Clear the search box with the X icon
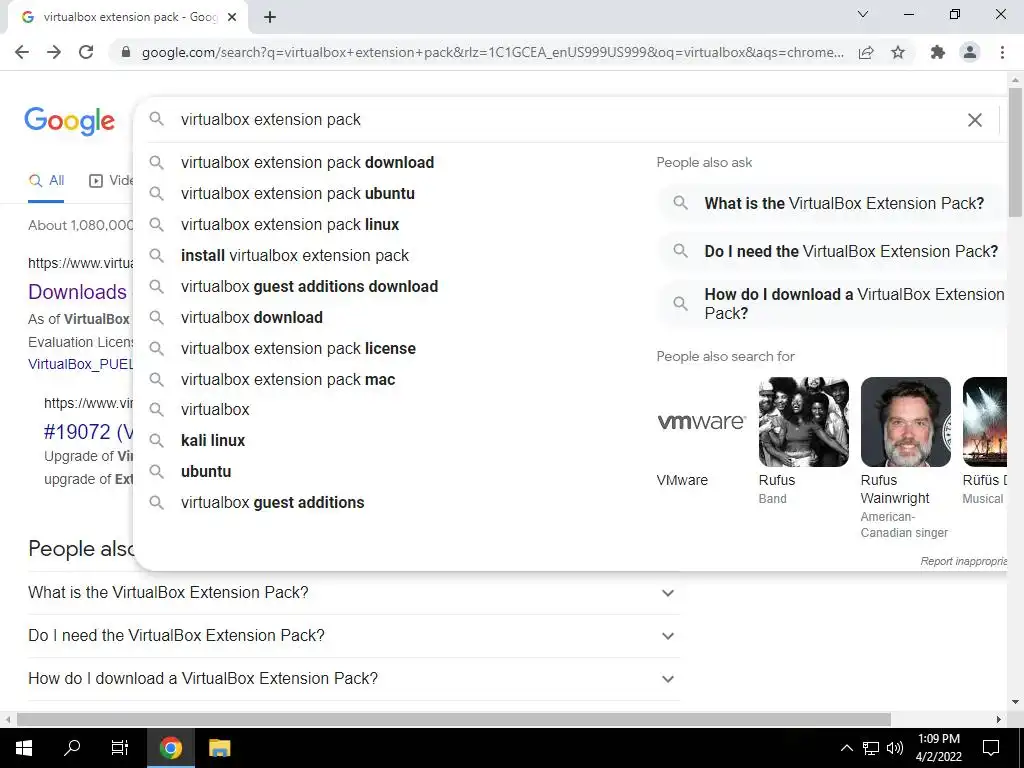This screenshot has height=768, width=1024. click(x=974, y=120)
